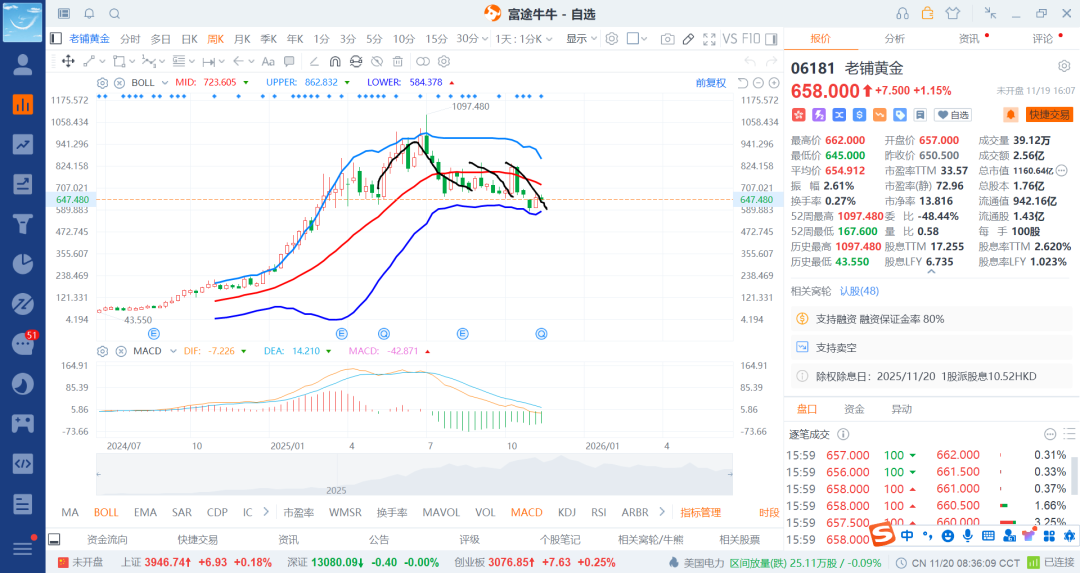This screenshot has width=1080, height=573.
Task: Toggle 自选 watchlist heart button
Action: (x=953, y=115)
